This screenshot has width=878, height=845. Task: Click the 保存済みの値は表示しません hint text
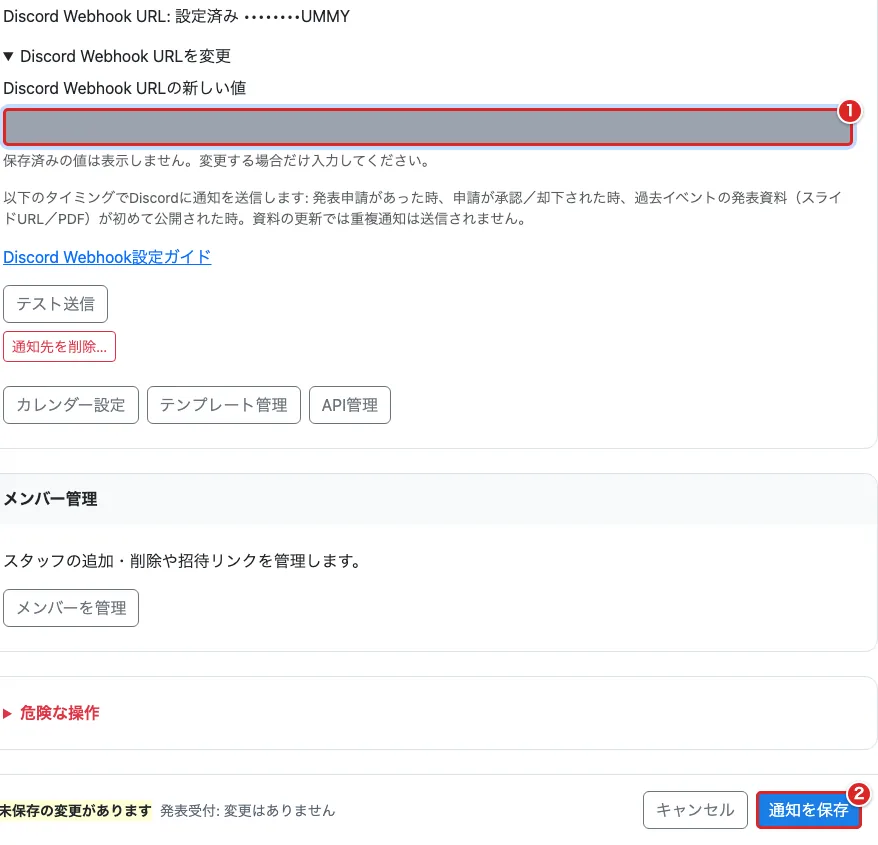pos(217,161)
